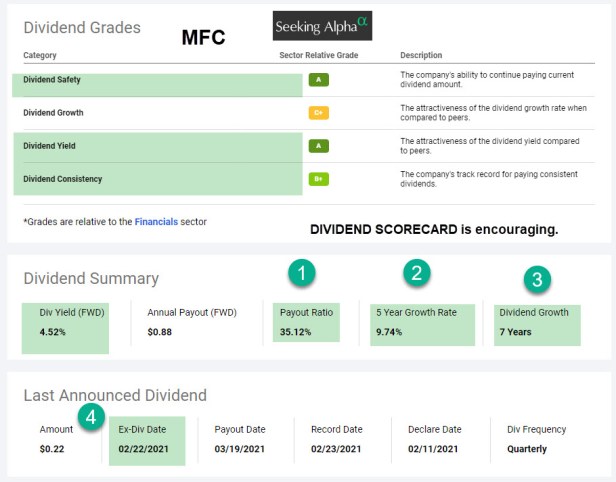Click the Dividend Growth C+ grade badge
Image resolution: width=616 pixels, height=482 pixels.
tap(319, 112)
